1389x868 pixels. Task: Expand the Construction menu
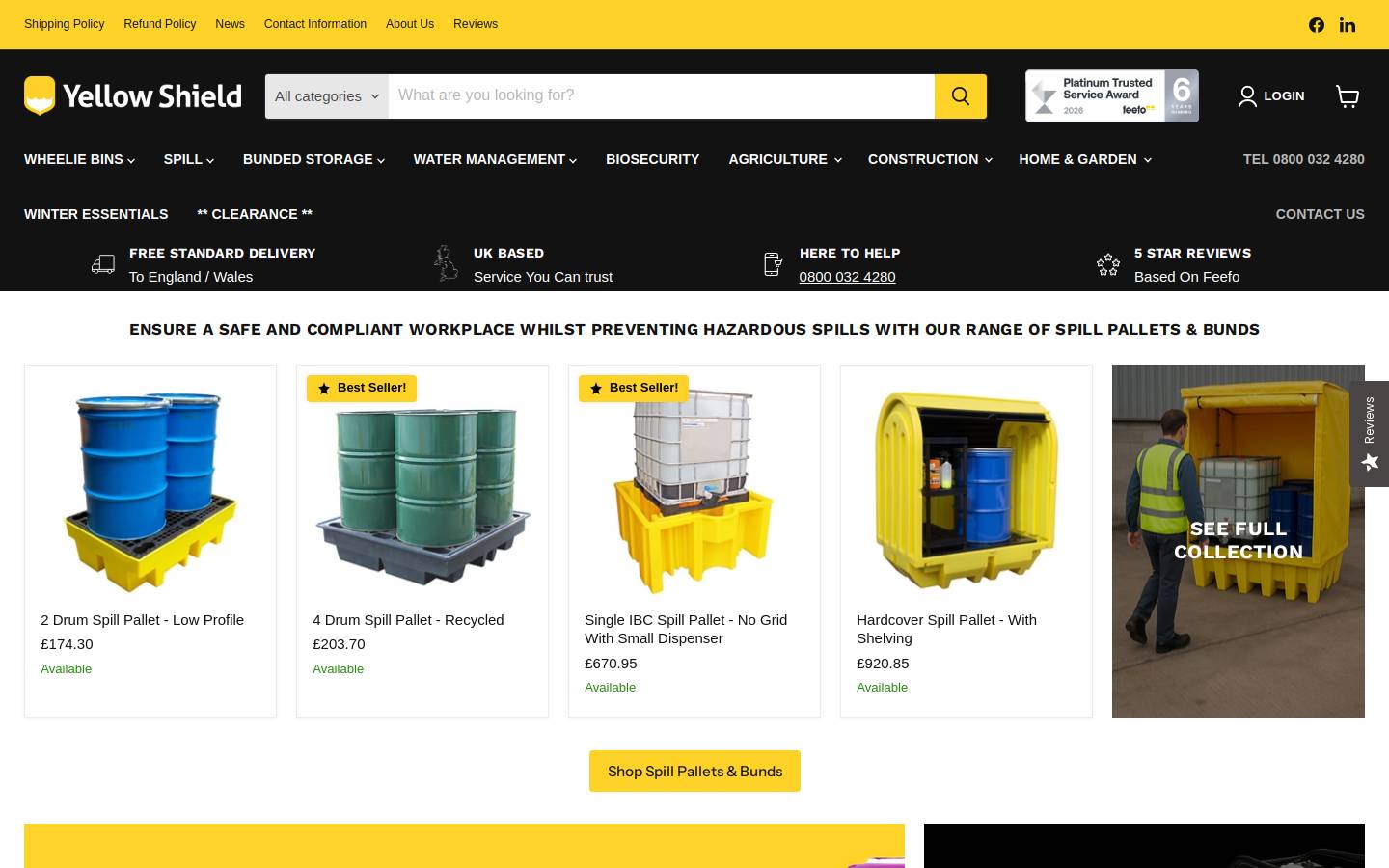point(930,159)
